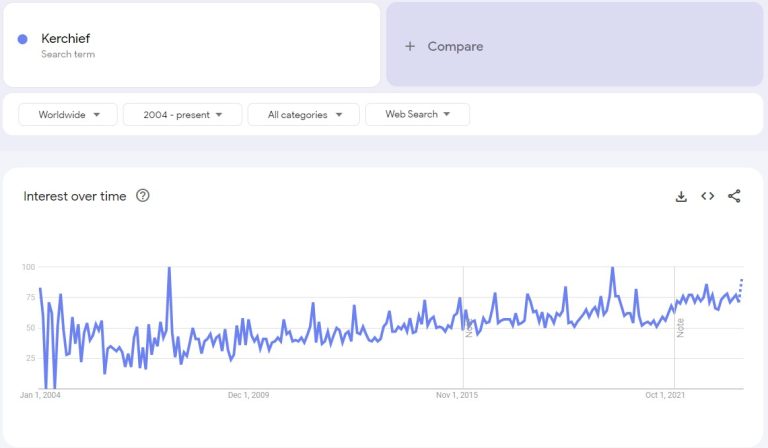Open the Web Search type dropdown

(x=417, y=115)
